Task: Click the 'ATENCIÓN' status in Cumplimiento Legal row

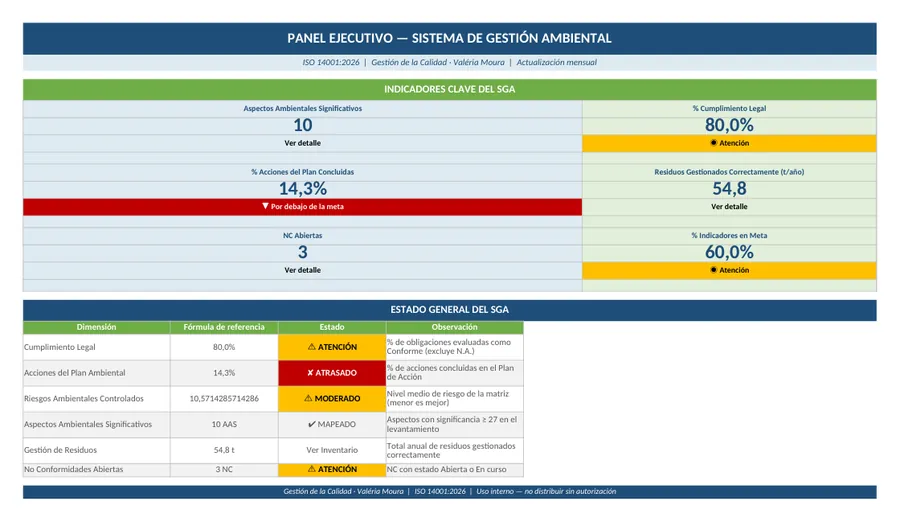Action: (x=332, y=347)
